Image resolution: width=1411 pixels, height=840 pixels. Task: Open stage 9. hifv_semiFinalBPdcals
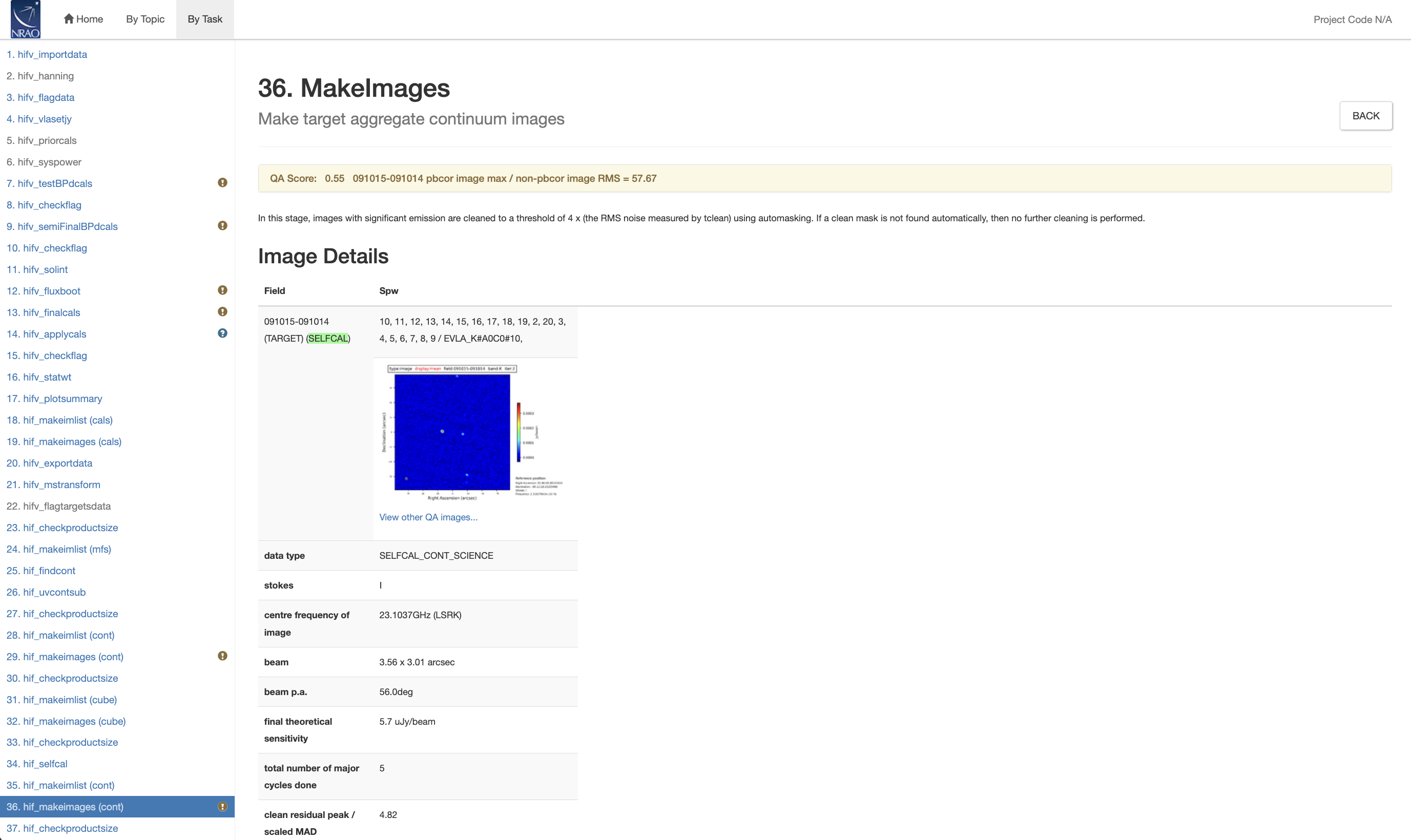61,226
